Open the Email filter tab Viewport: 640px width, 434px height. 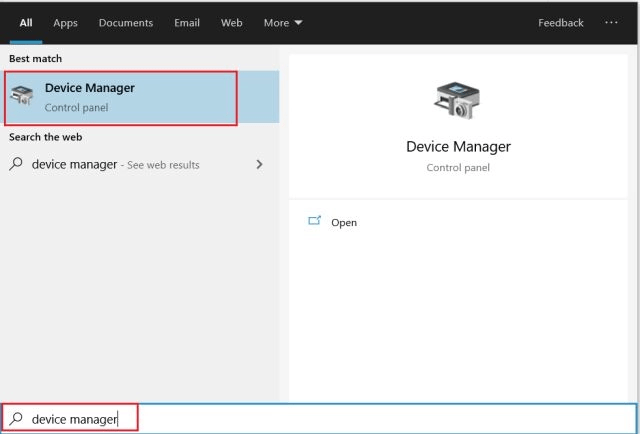(187, 22)
